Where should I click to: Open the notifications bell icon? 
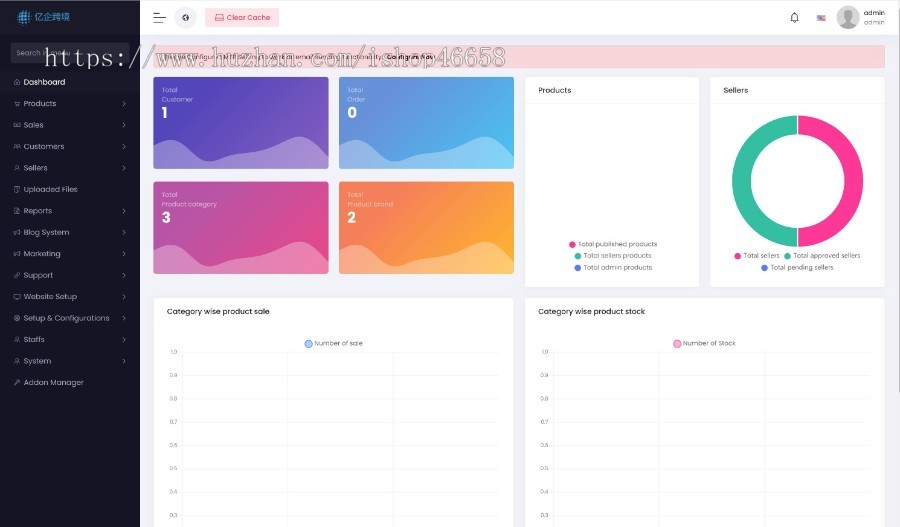coord(794,18)
